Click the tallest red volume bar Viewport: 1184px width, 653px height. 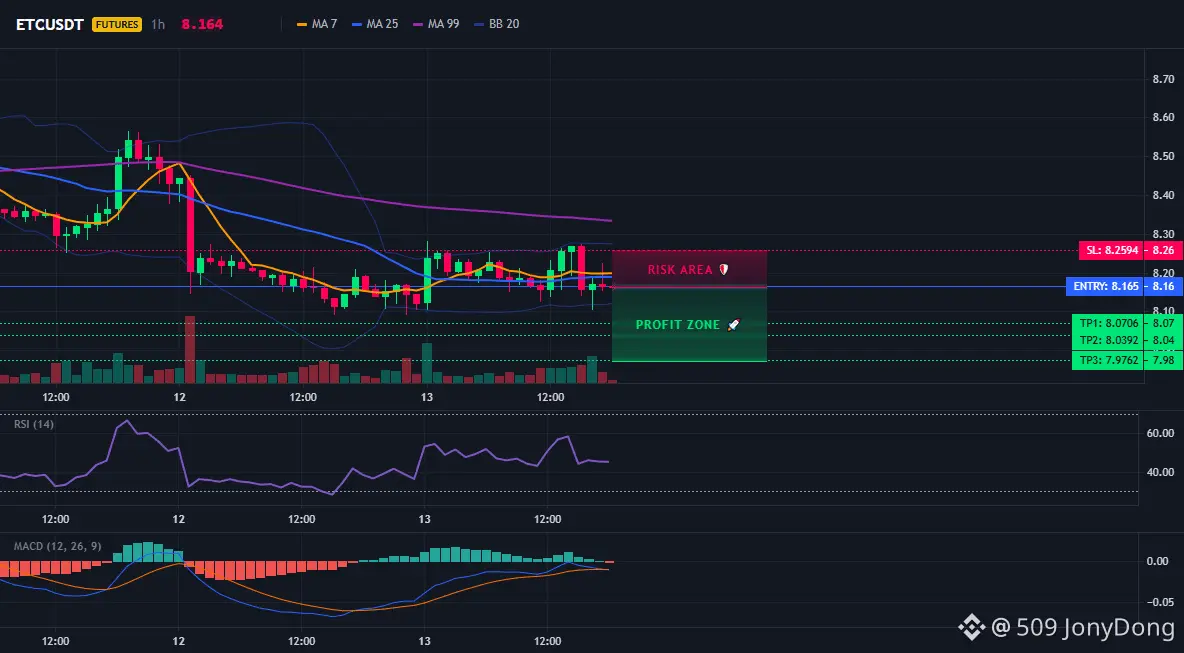click(190, 350)
